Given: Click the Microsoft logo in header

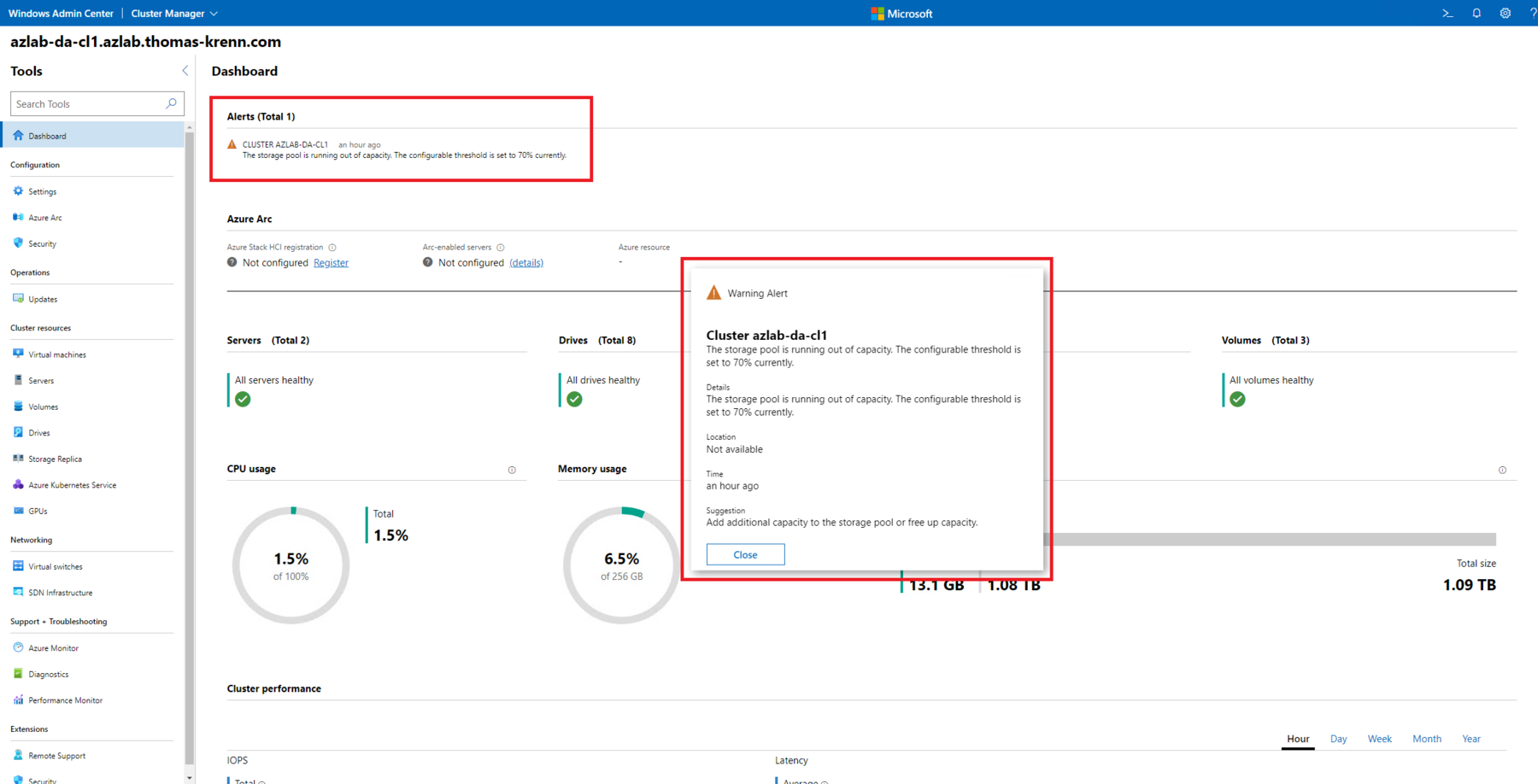Looking at the screenshot, I should pyautogui.click(x=901, y=14).
